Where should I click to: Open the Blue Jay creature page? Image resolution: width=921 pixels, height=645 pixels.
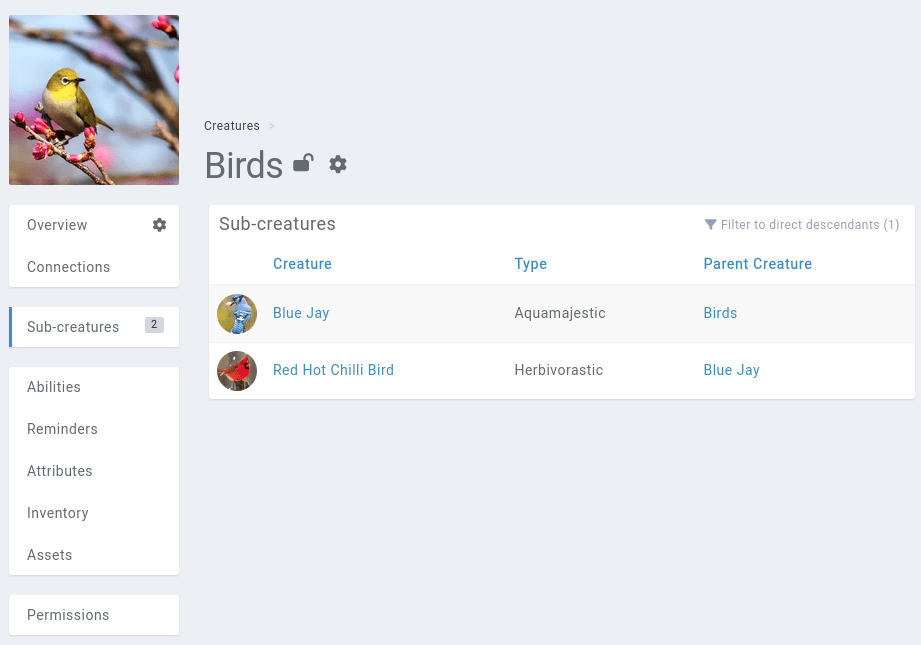coord(301,313)
